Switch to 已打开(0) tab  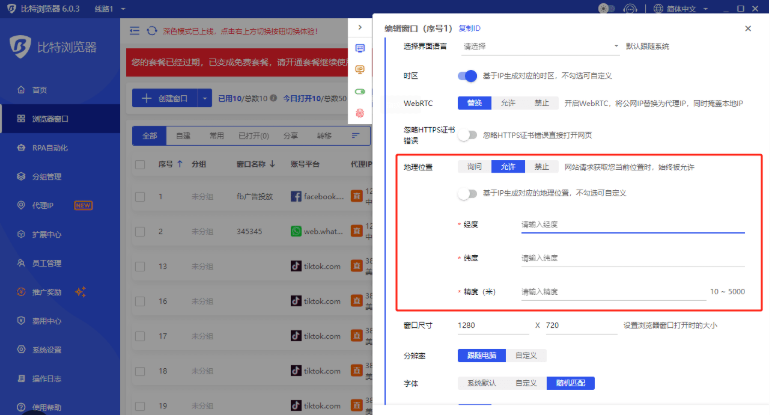[253, 136]
